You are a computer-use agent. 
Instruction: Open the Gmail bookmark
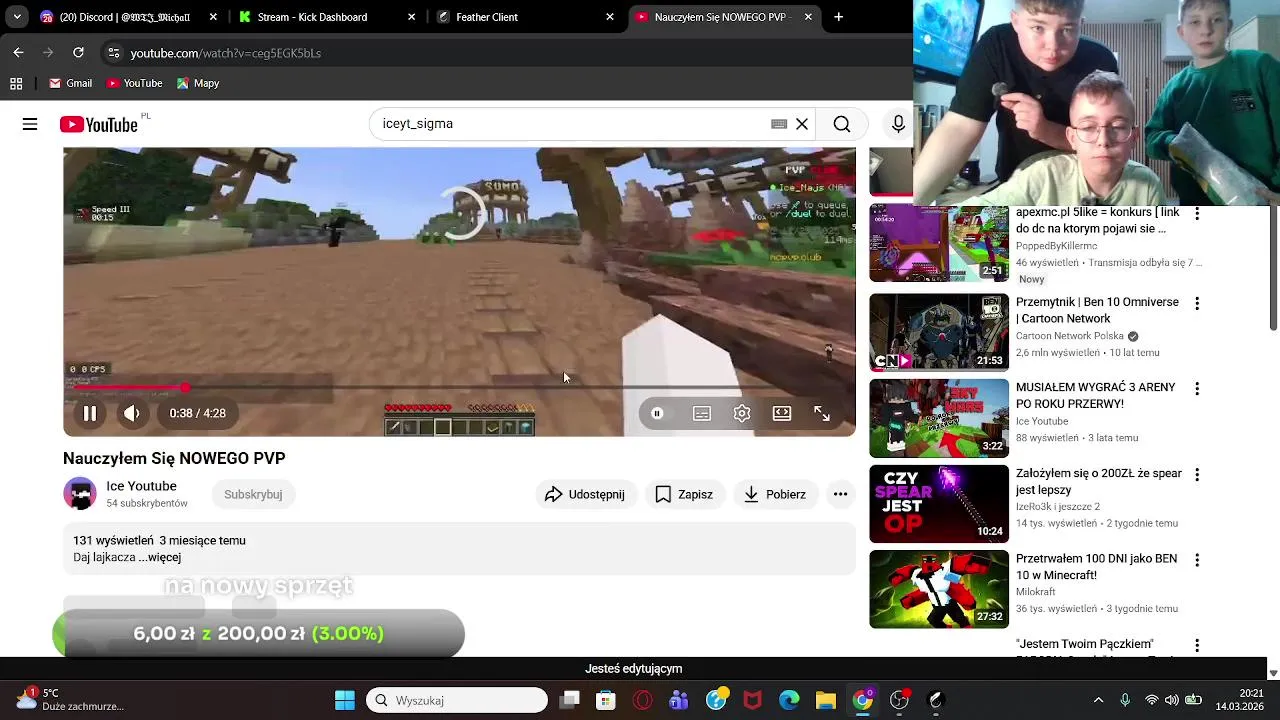[x=70, y=83]
